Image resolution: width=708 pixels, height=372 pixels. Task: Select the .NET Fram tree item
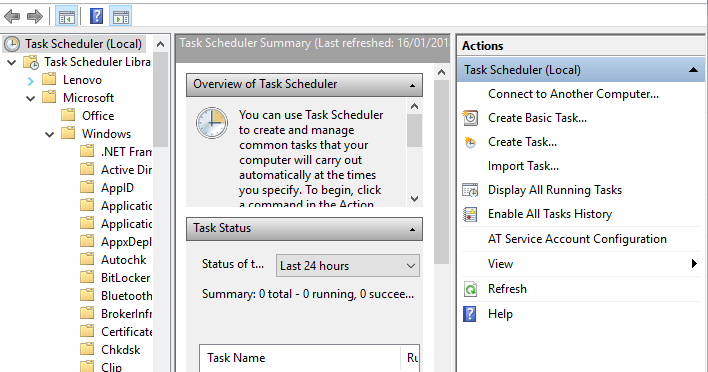coord(126,152)
